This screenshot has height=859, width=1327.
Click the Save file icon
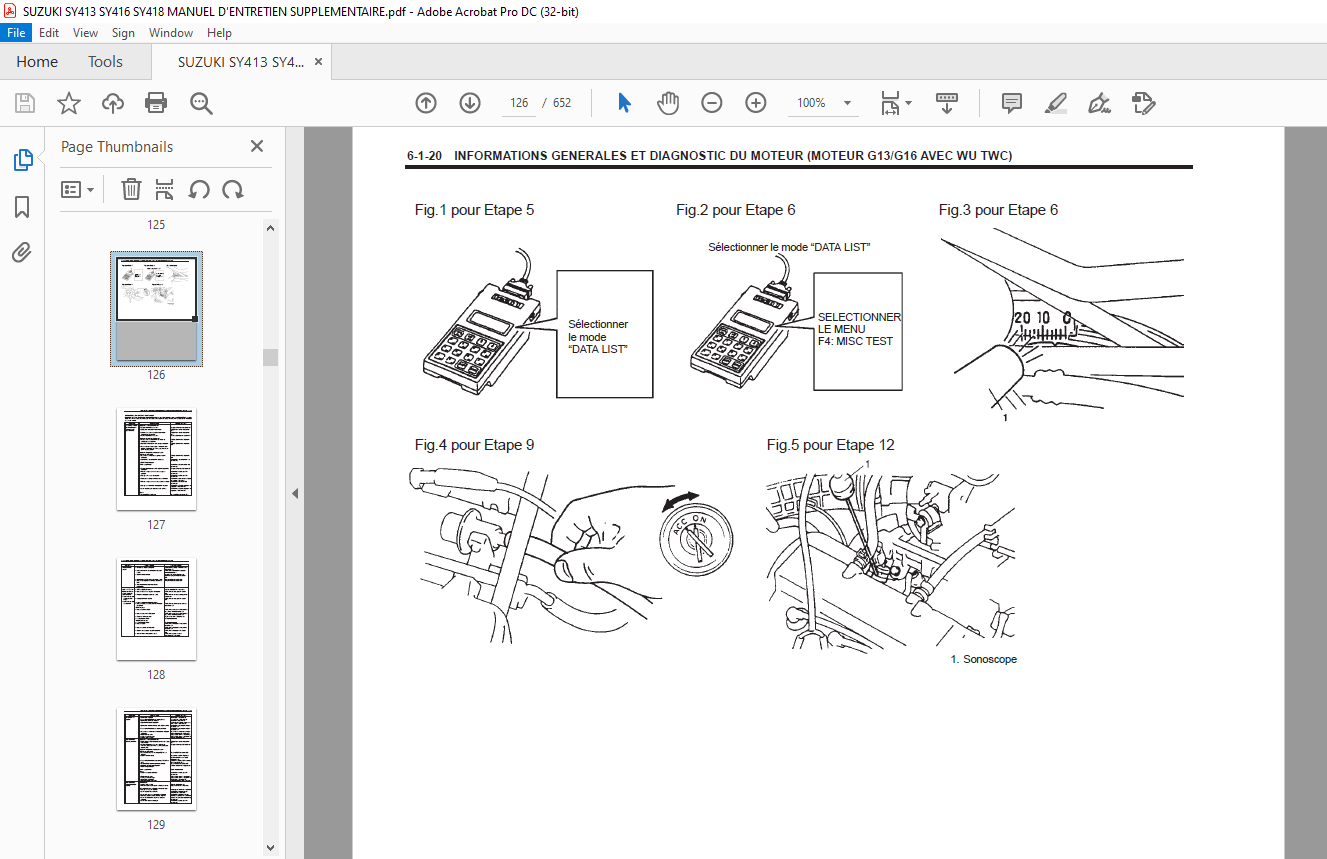tap(25, 103)
